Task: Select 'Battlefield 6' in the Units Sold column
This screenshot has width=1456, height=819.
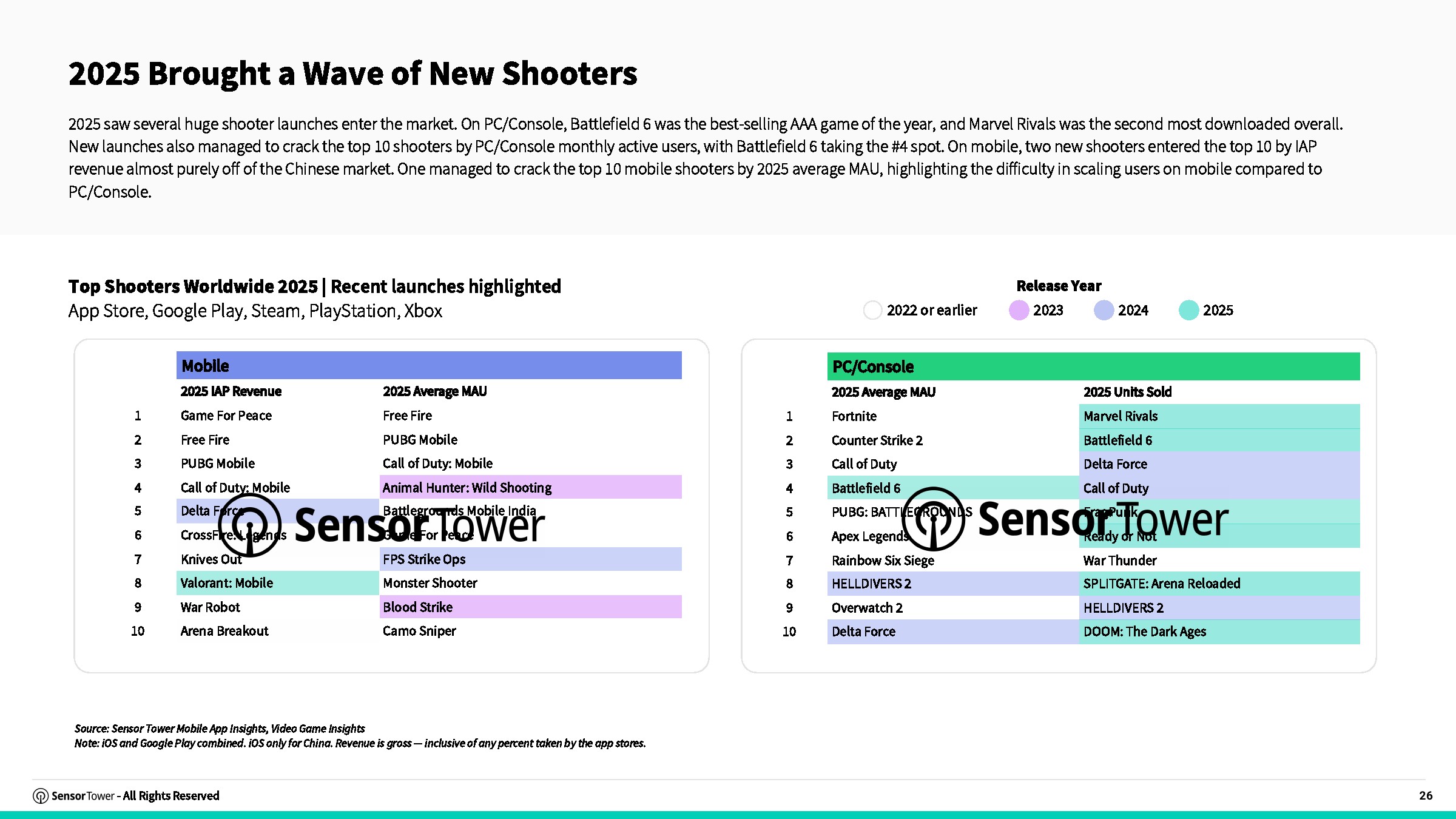Action: (x=1219, y=440)
